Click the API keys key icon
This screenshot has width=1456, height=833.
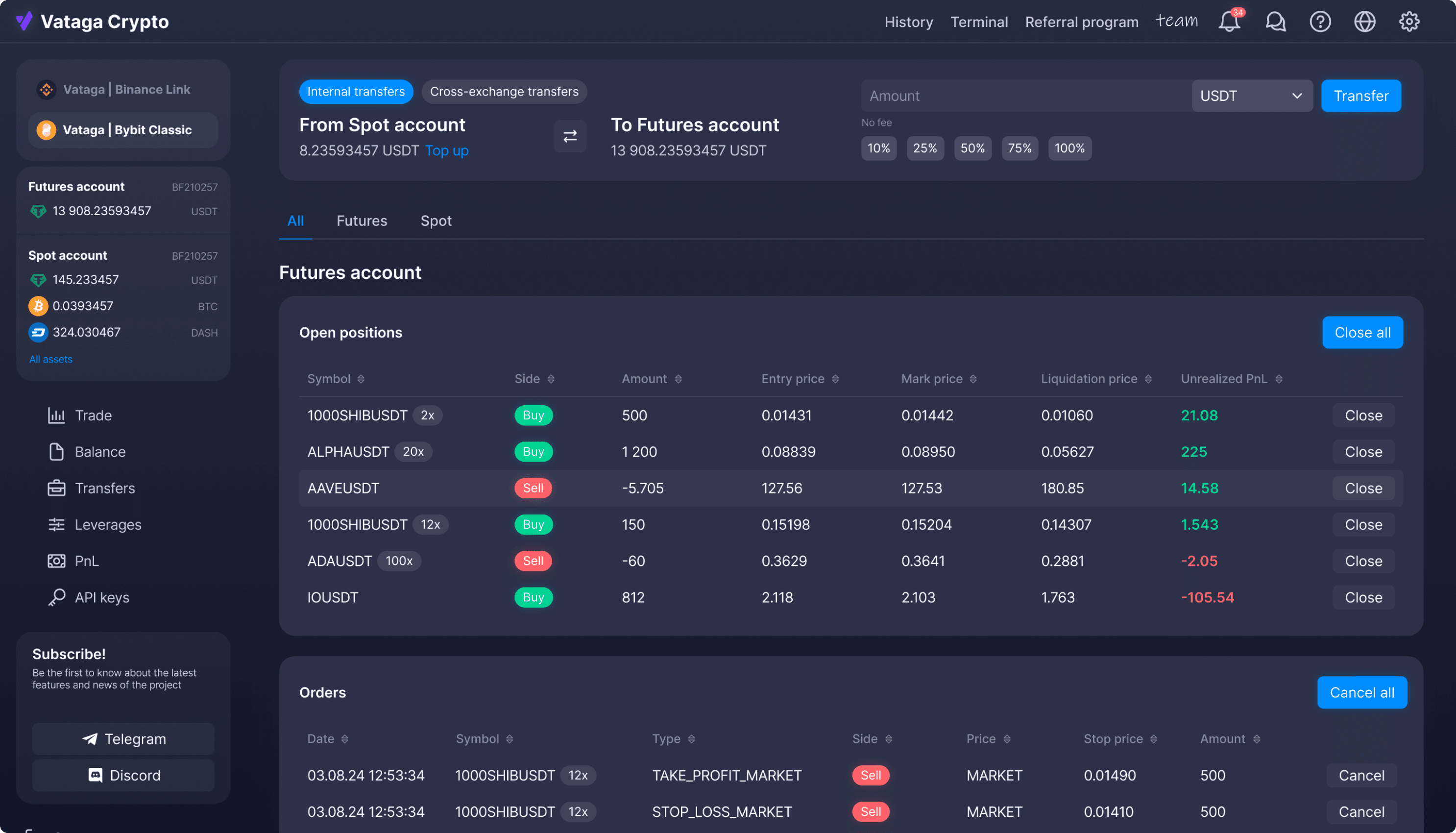56,597
